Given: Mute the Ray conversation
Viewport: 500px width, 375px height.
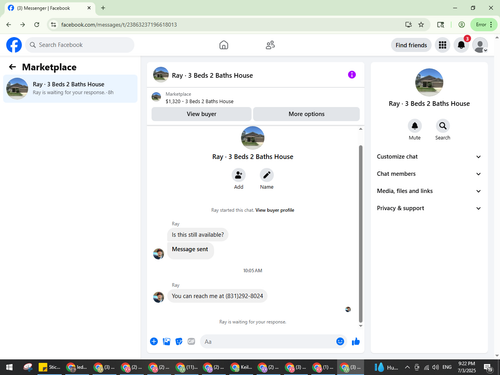Looking at the screenshot, I should click(415, 126).
